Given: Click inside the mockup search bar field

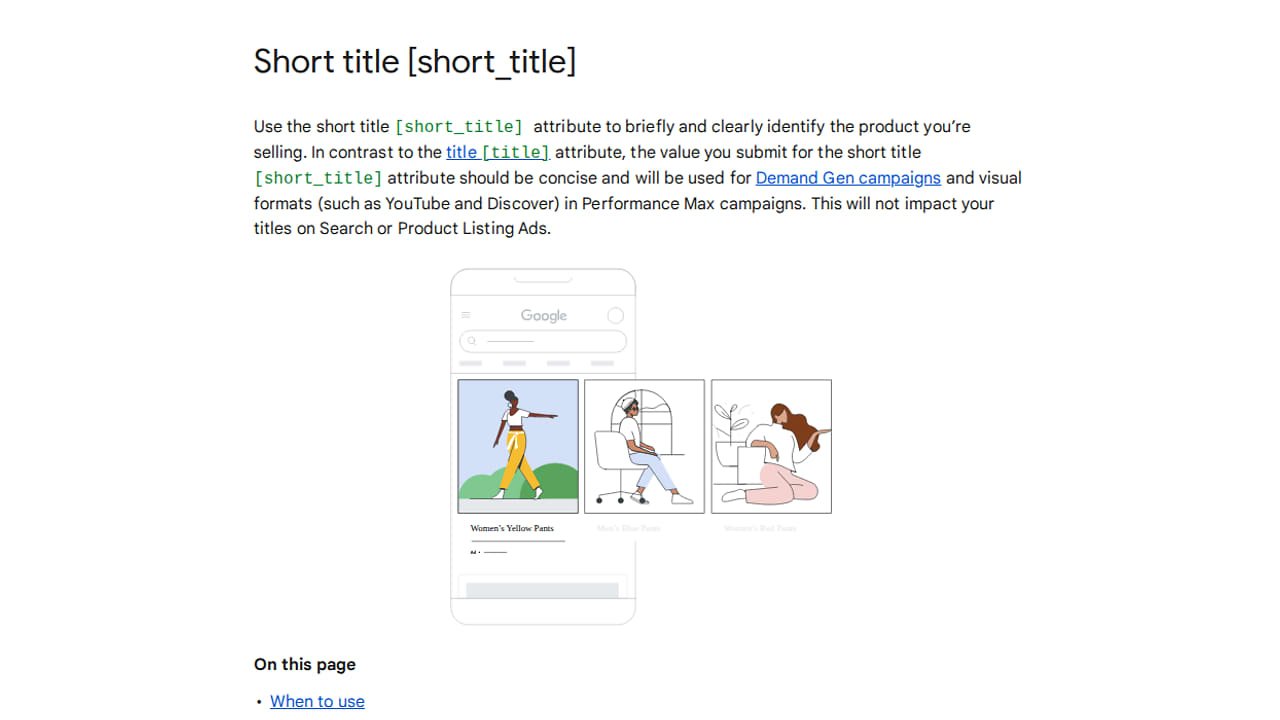Looking at the screenshot, I should pos(543,341).
